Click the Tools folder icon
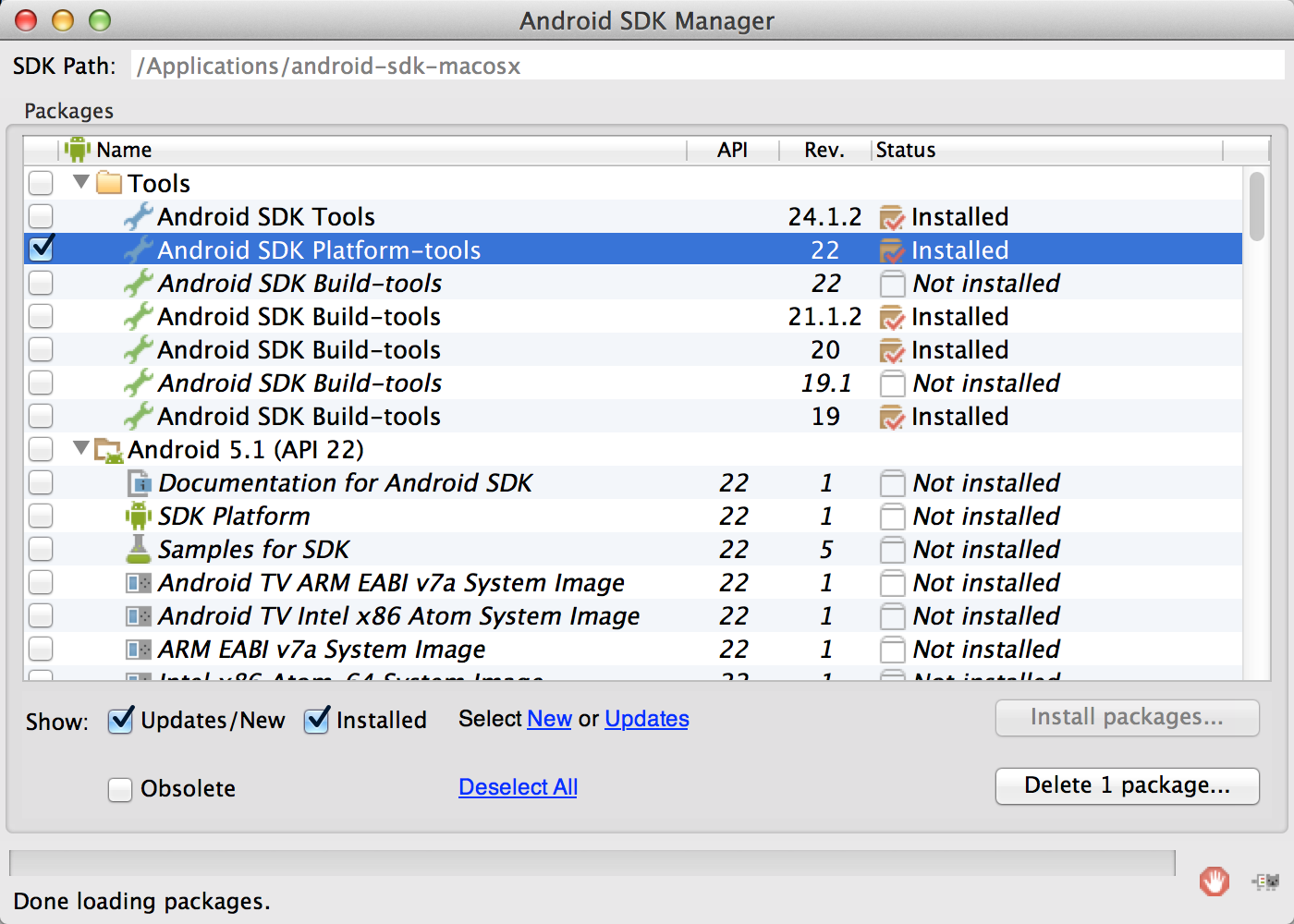This screenshot has width=1294, height=924. [x=109, y=183]
